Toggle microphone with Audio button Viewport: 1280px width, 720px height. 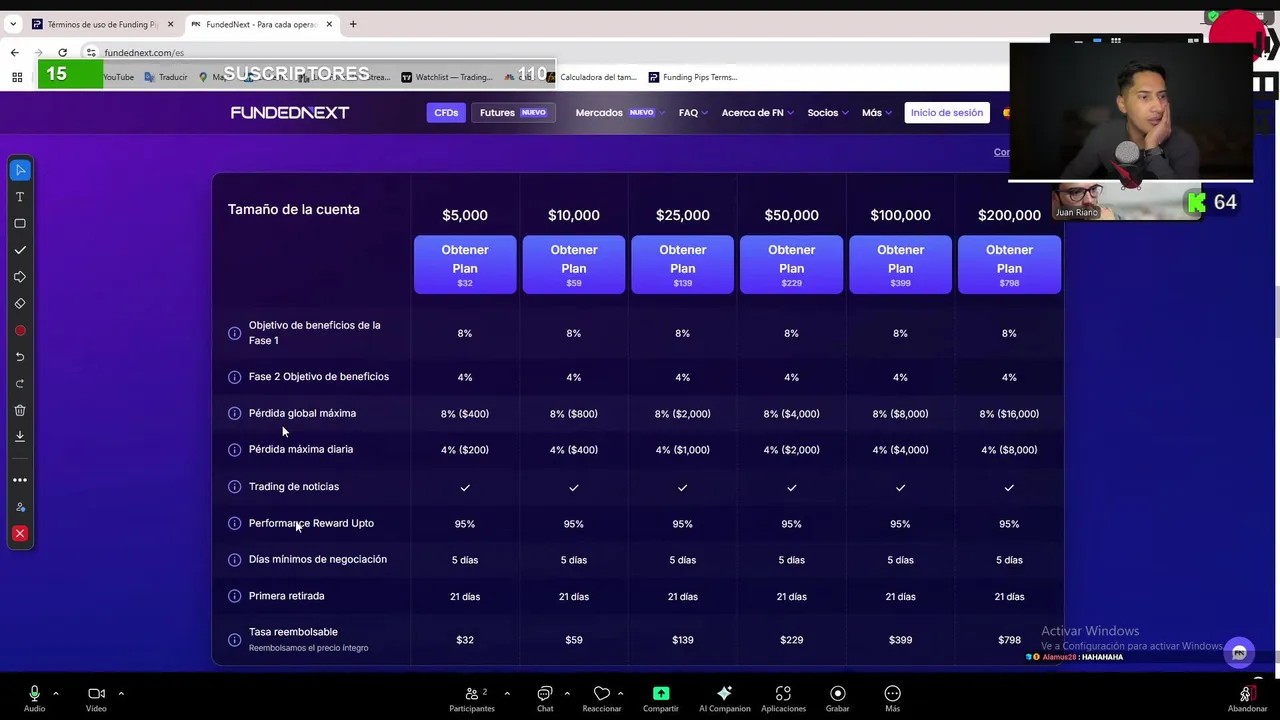click(34, 699)
